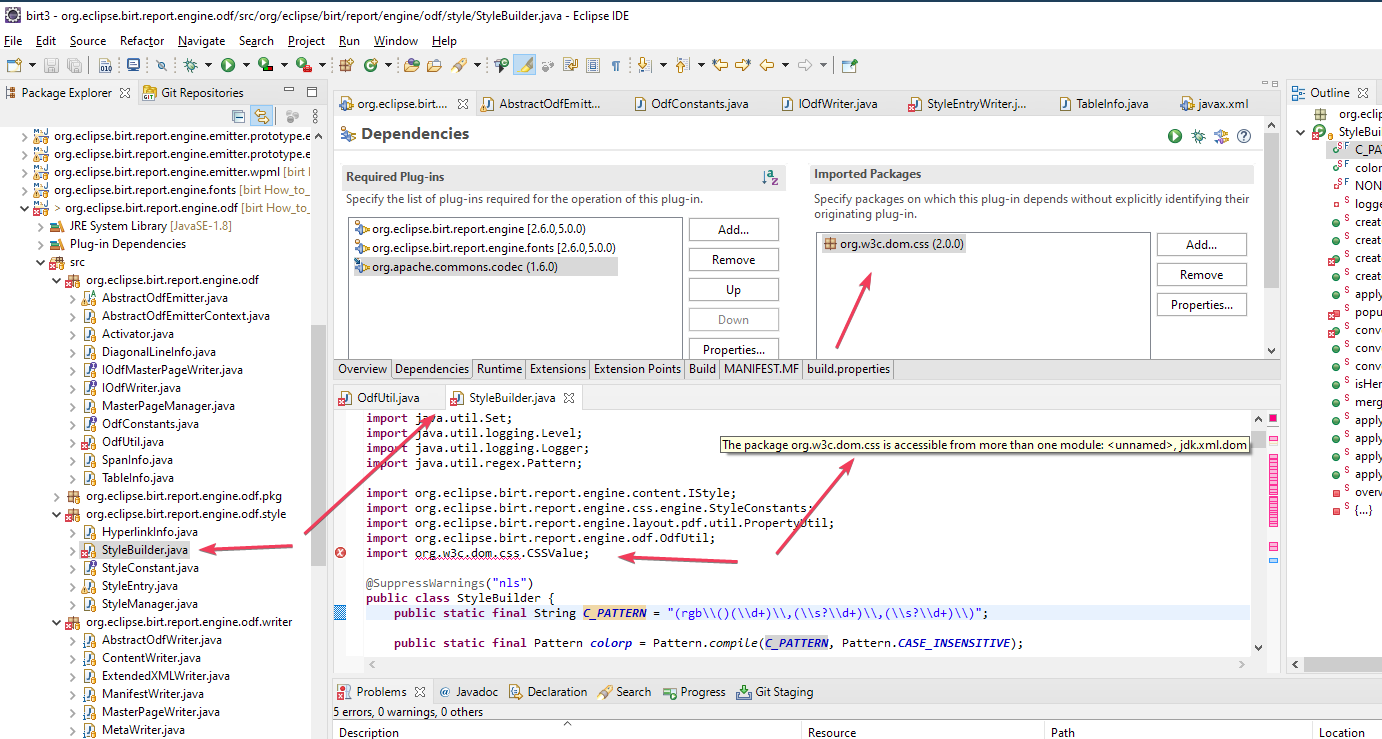Image resolution: width=1382 pixels, height=739 pixels.
Task: Open the Refactor menu
Action: click(x=142, y=41)
